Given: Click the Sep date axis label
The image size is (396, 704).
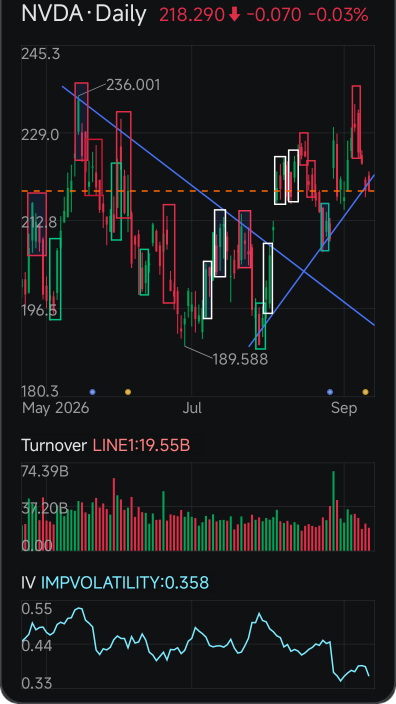Looking at the screenshot, I should click(x=344, y=409).
